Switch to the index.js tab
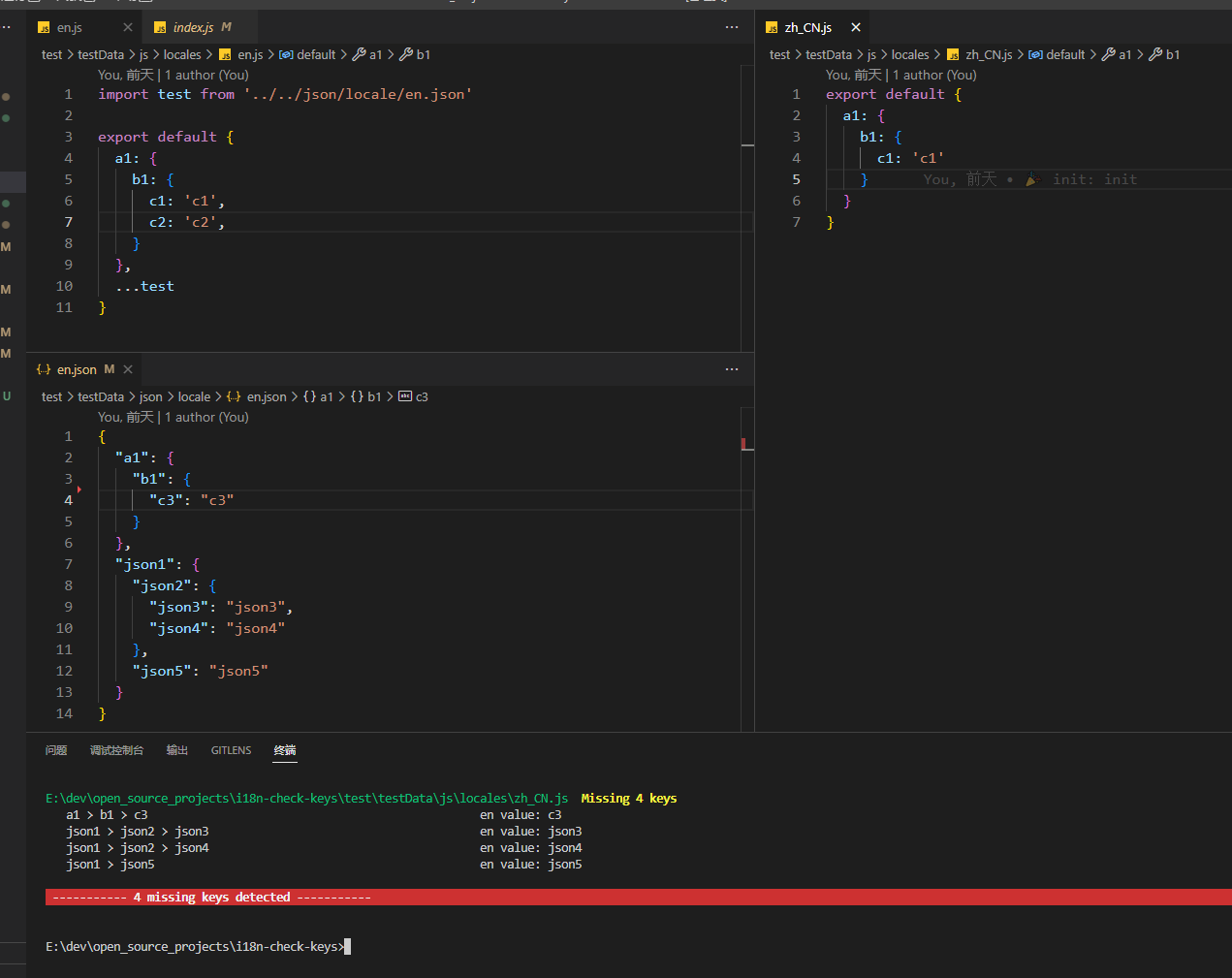 coord(193,27)
